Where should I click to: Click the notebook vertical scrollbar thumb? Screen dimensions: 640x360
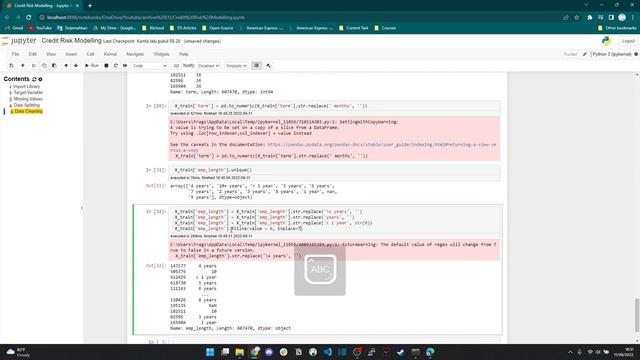[637, 315]
